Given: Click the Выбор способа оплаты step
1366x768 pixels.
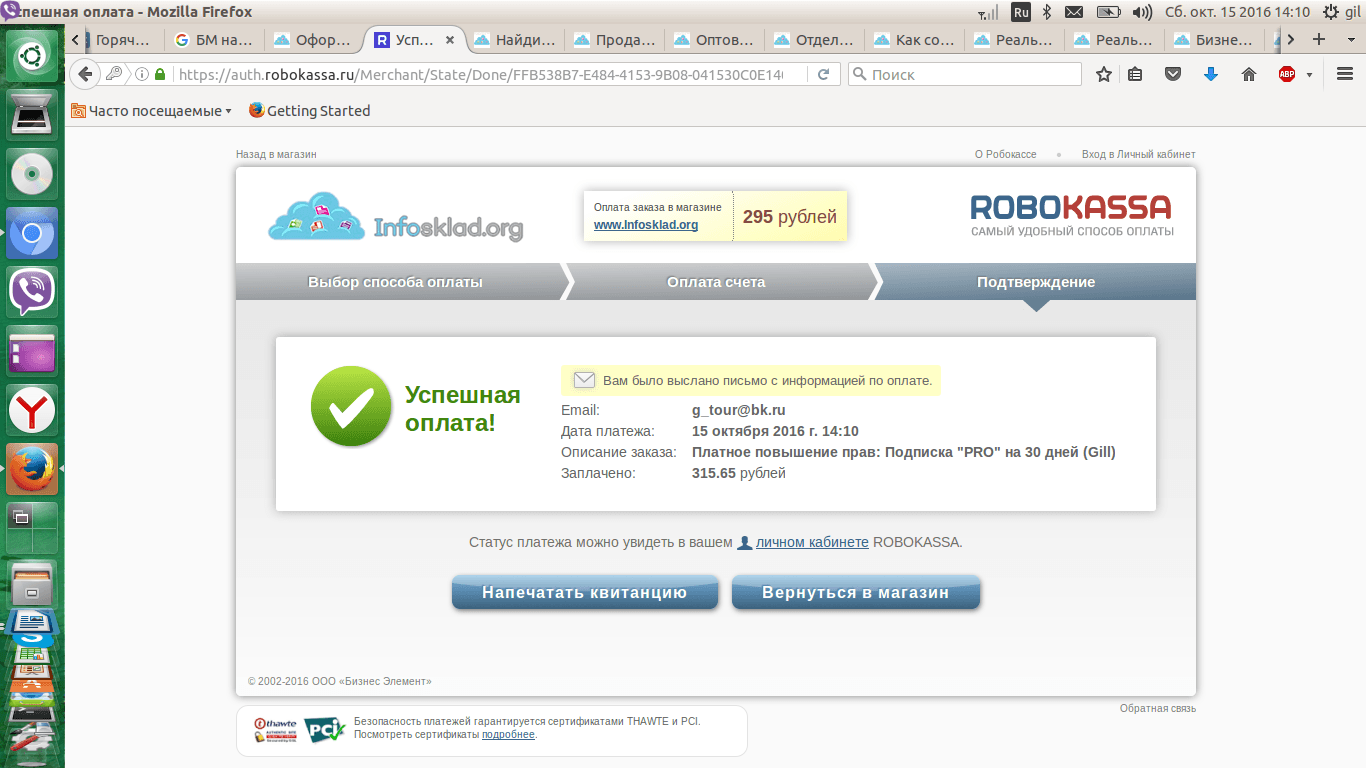Looking at the screenshot, I should point(395,282).
